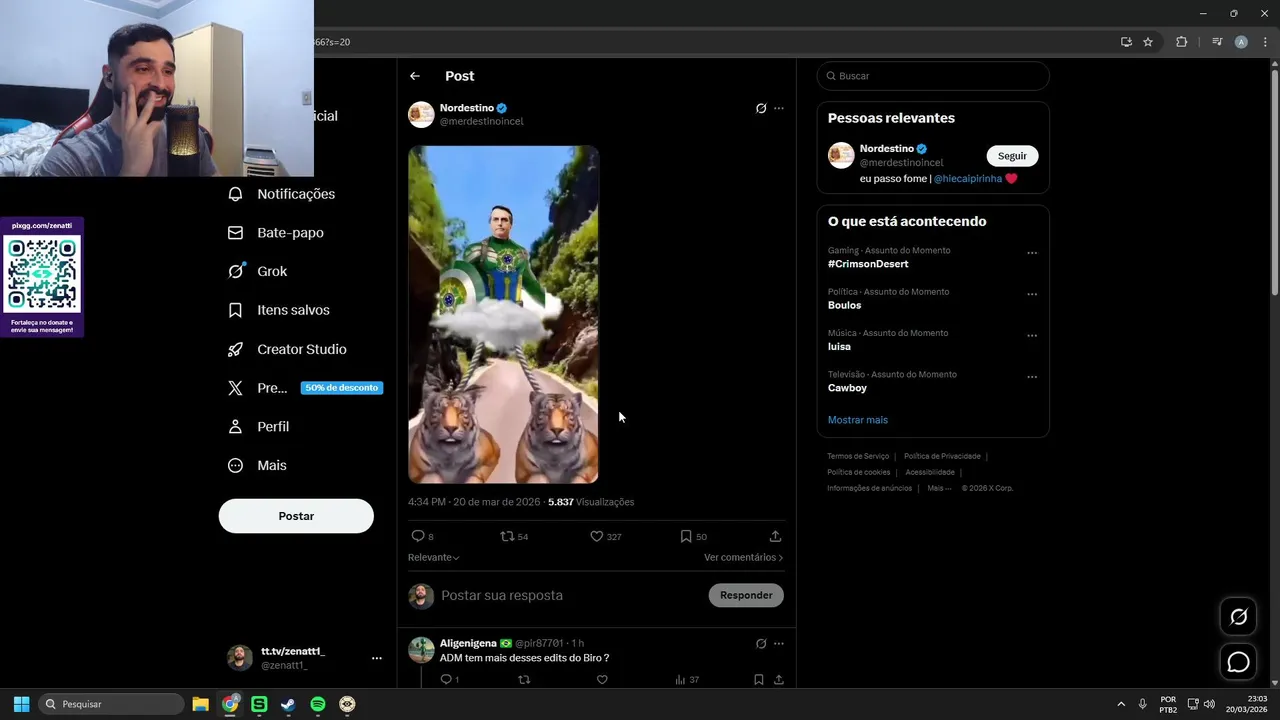
Task: Open messages floating chat button
Action: (1238, 662)
